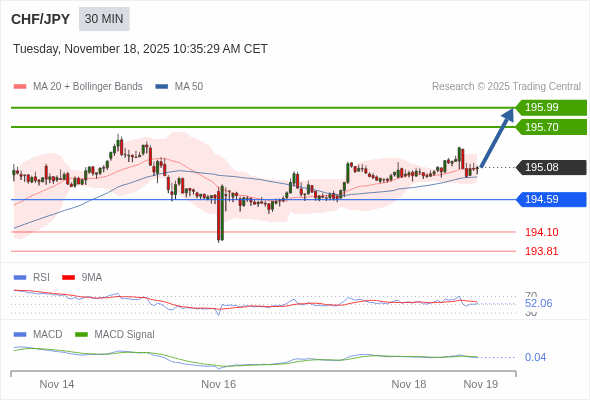
Task: Click the 9MA legend label
Action: pyautogui.click(x=92, y=278)
